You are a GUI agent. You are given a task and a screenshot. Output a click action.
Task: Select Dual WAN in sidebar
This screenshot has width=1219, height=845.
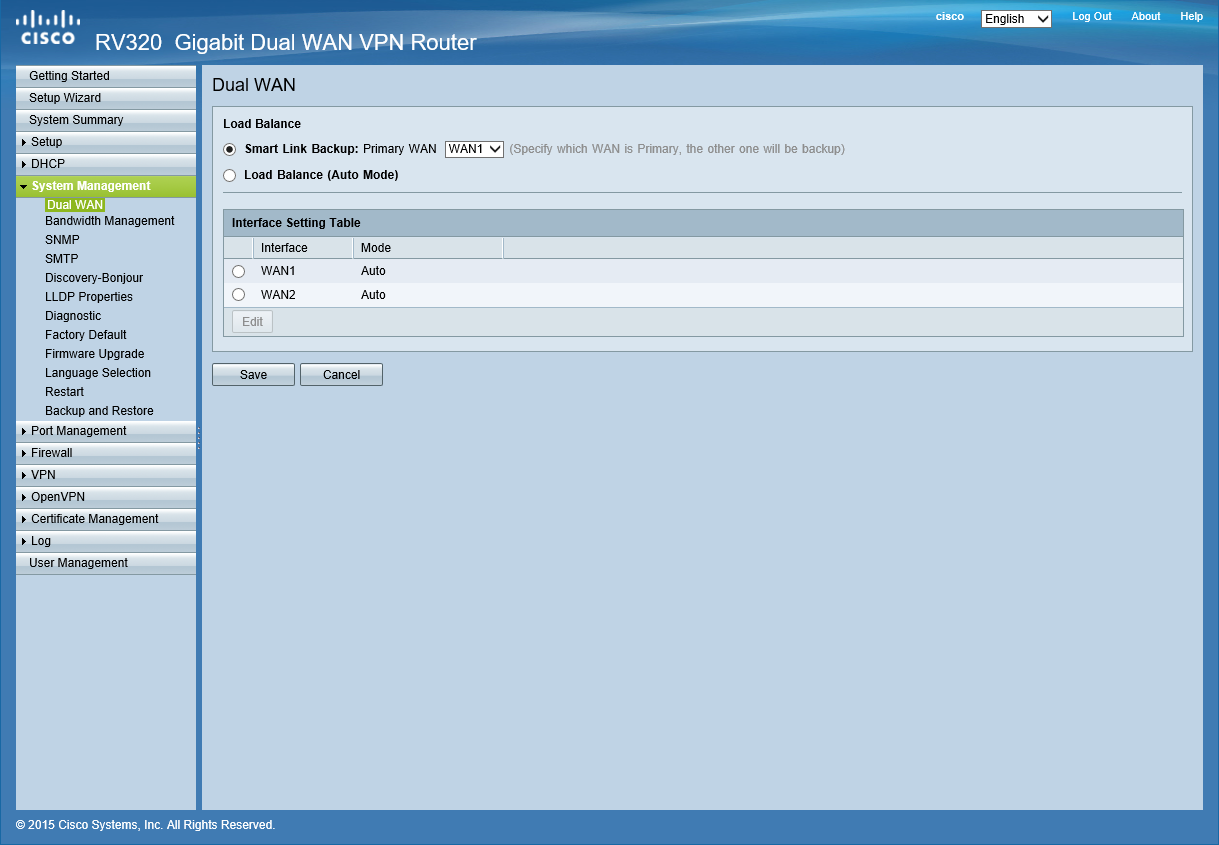click(75, 205)
